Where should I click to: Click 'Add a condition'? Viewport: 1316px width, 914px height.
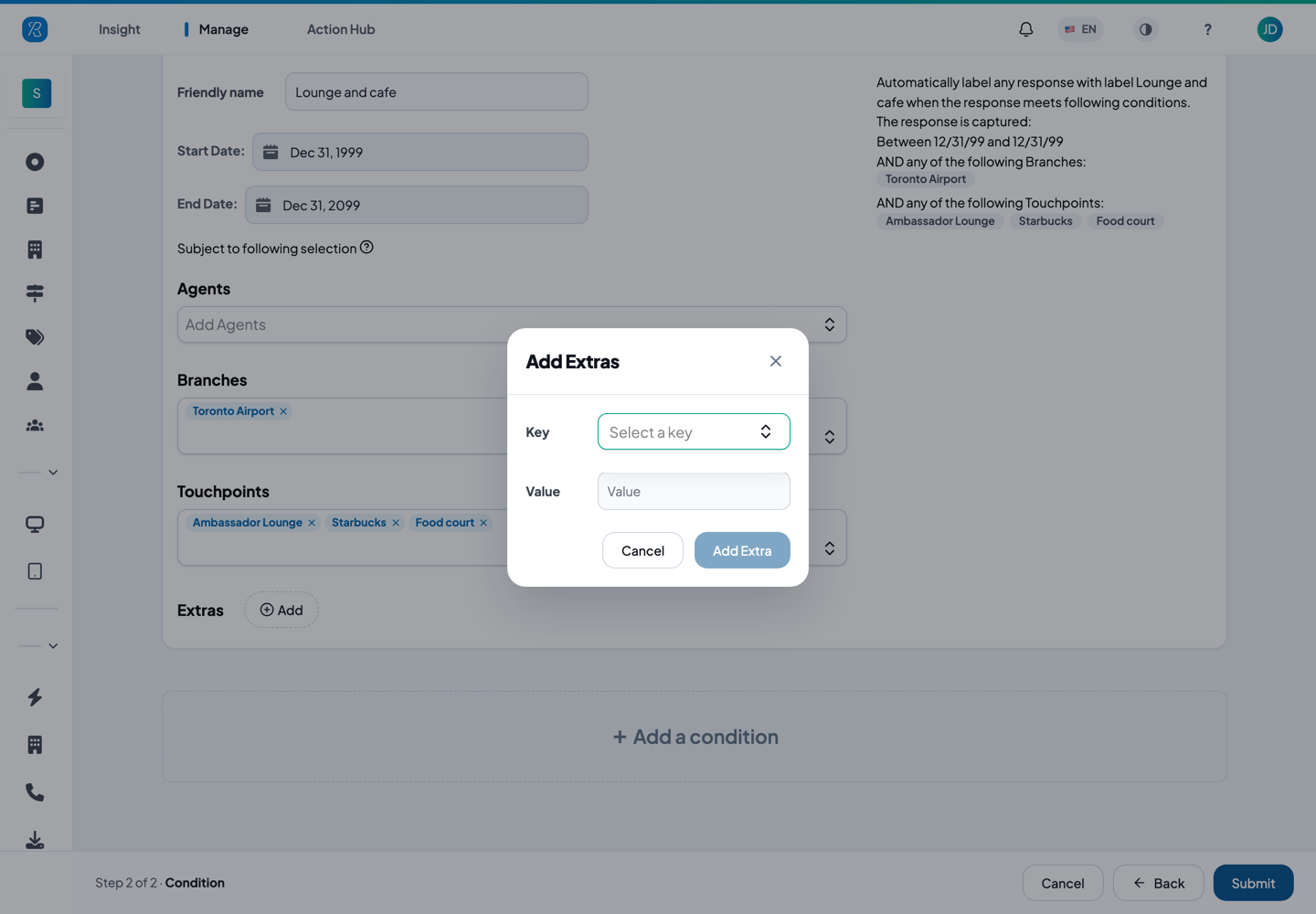tap(695, 737)
